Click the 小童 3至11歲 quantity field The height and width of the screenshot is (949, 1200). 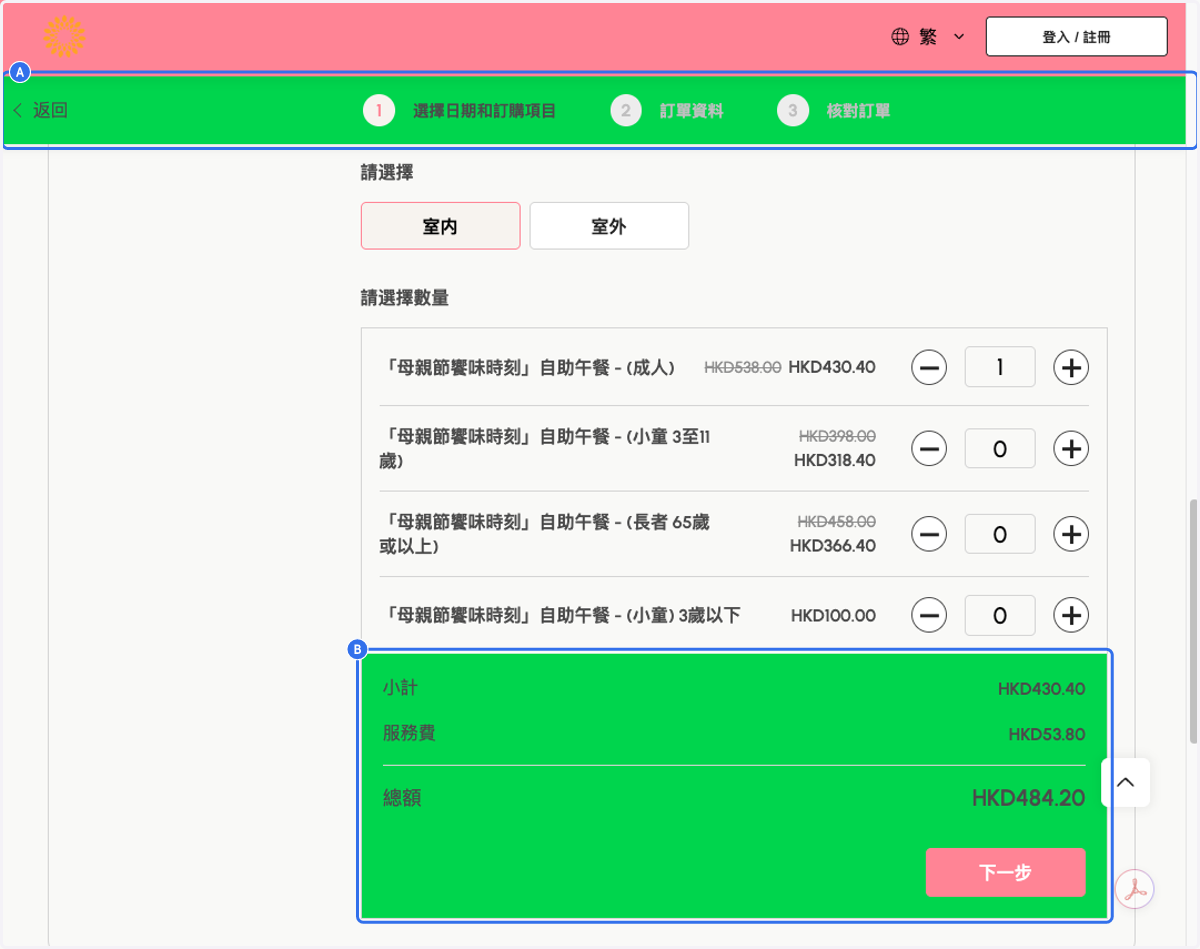(x=1000, y=449)
